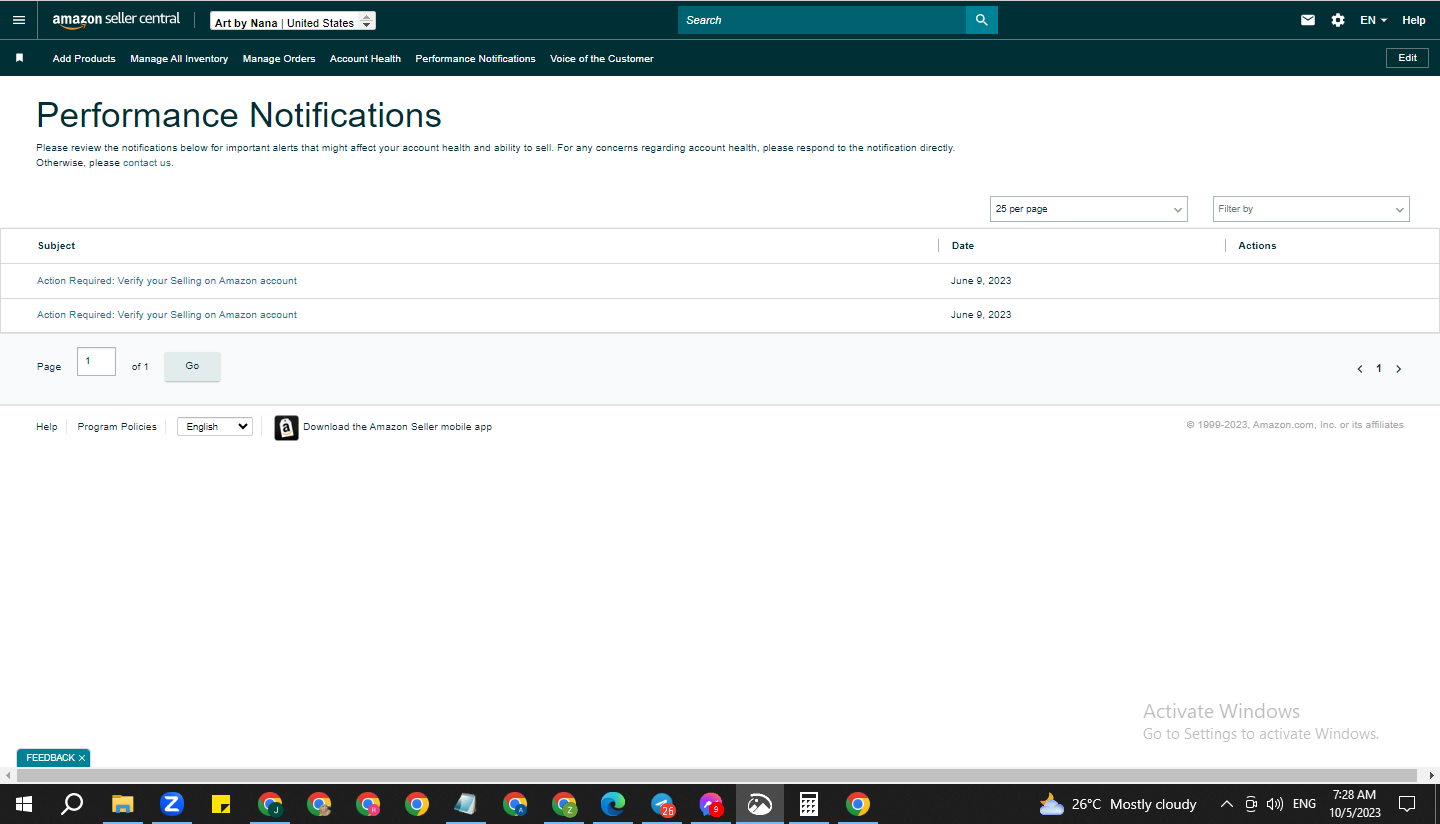Viewport: 1440px width, 824px height.
Task: Open Zalo app from taskbar
Action: click(x=172, y=804)
